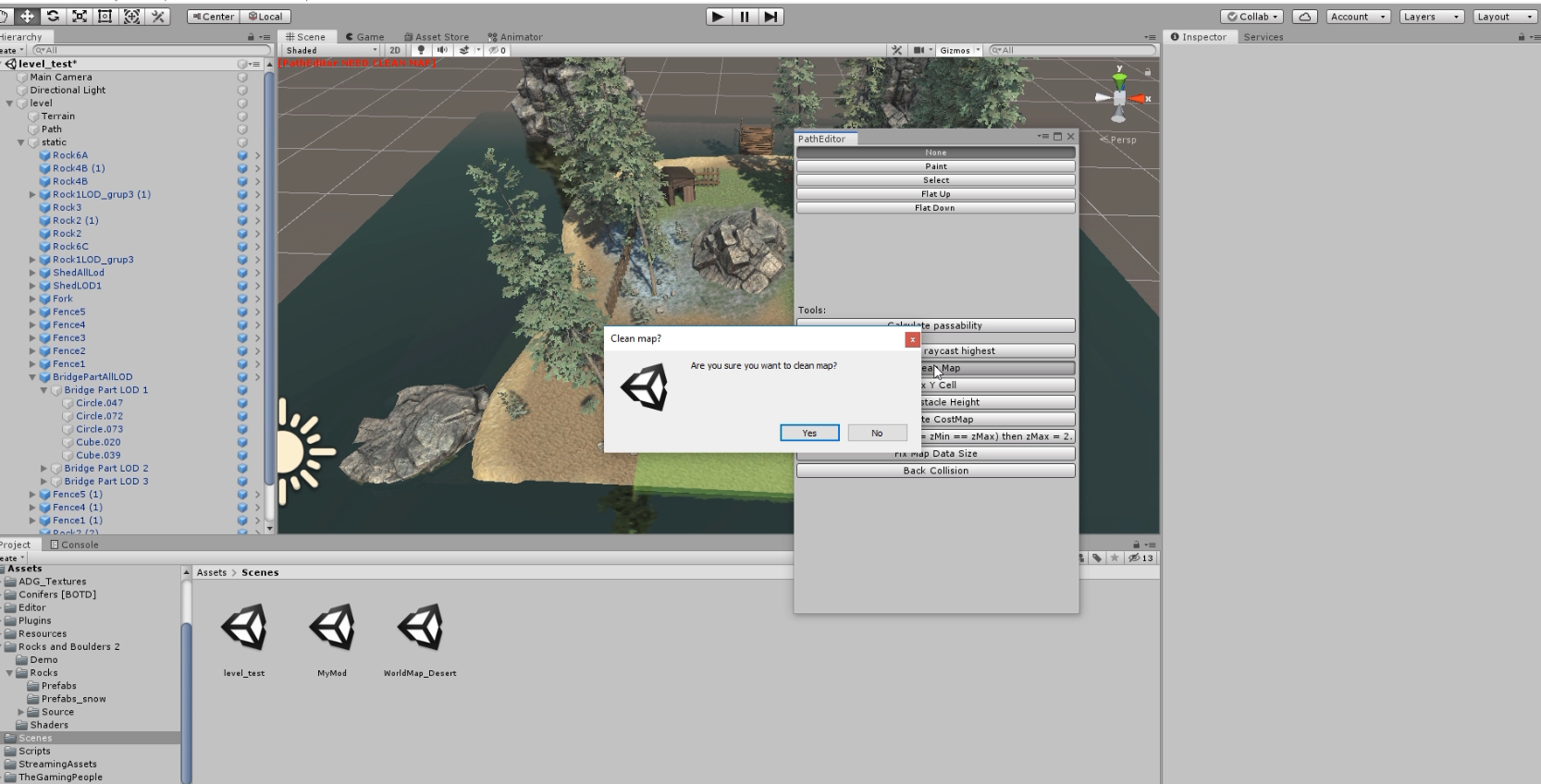Toggle scene effects (skybox, fog) button
Screen dimensions: 1541x784
pyautogui.click(x=464, y=50)
